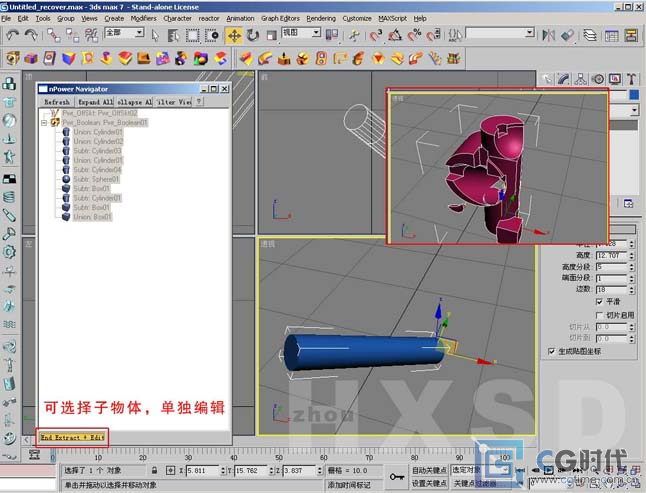This screenshot has height=493, width=646.
Task: Click the selection lock toggle icon
Action: [154, 470]
